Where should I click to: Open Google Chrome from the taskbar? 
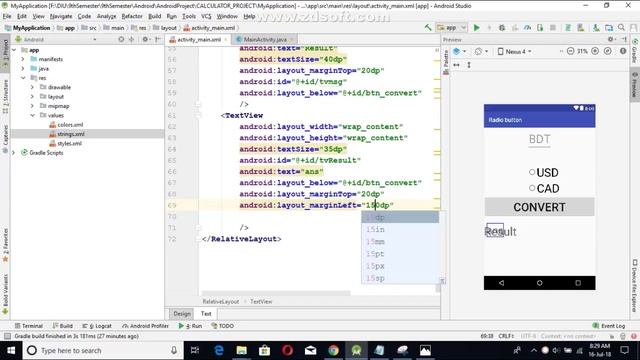point(333,350)
